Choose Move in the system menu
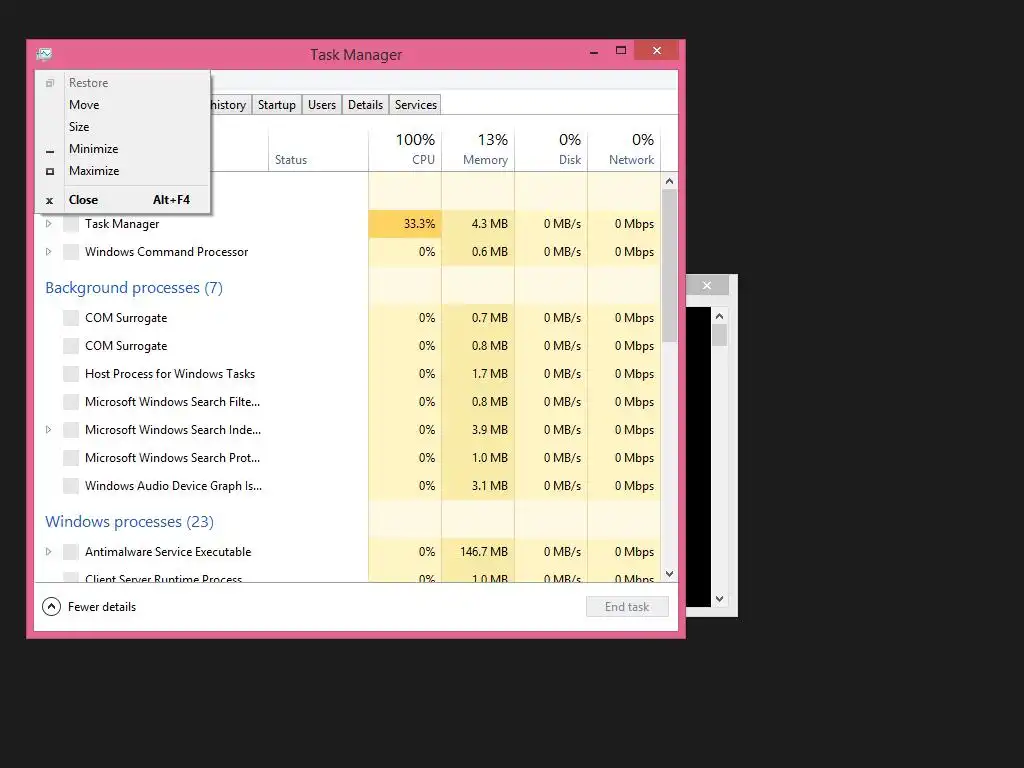Screen dimensions: 1024x768 [123, 105]
